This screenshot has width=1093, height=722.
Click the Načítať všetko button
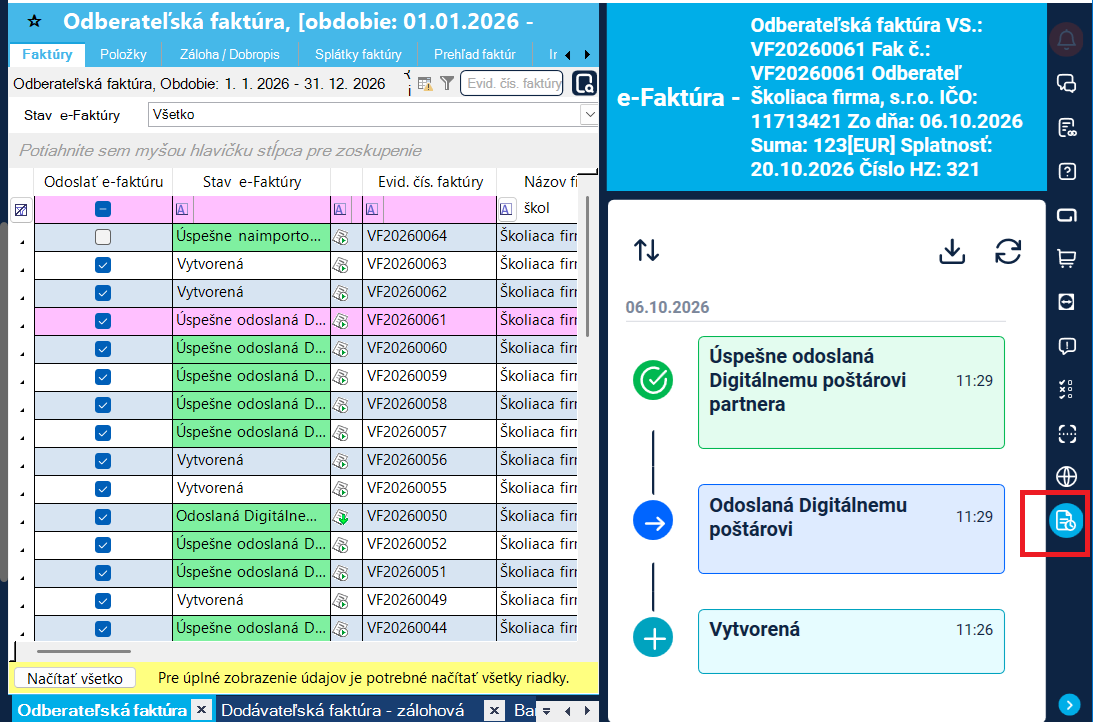click(75, 678)
